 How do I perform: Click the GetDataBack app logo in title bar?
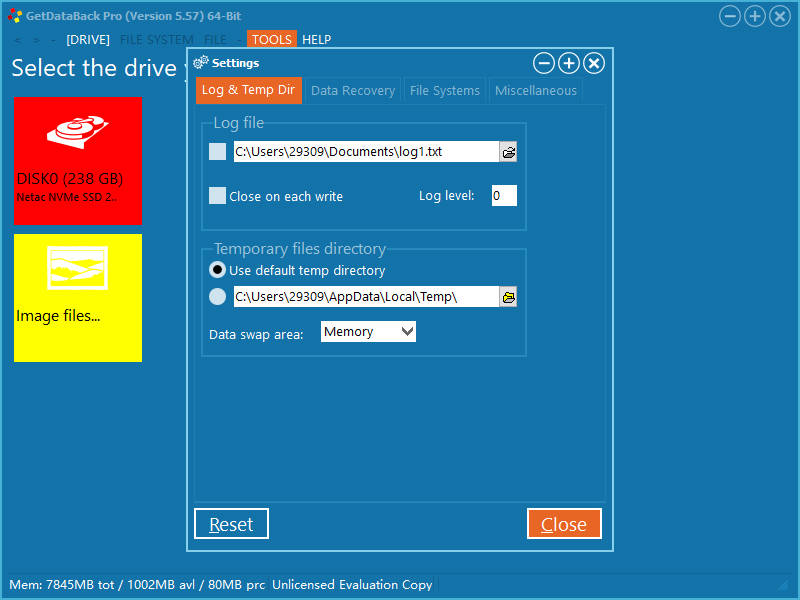point(14,16)
